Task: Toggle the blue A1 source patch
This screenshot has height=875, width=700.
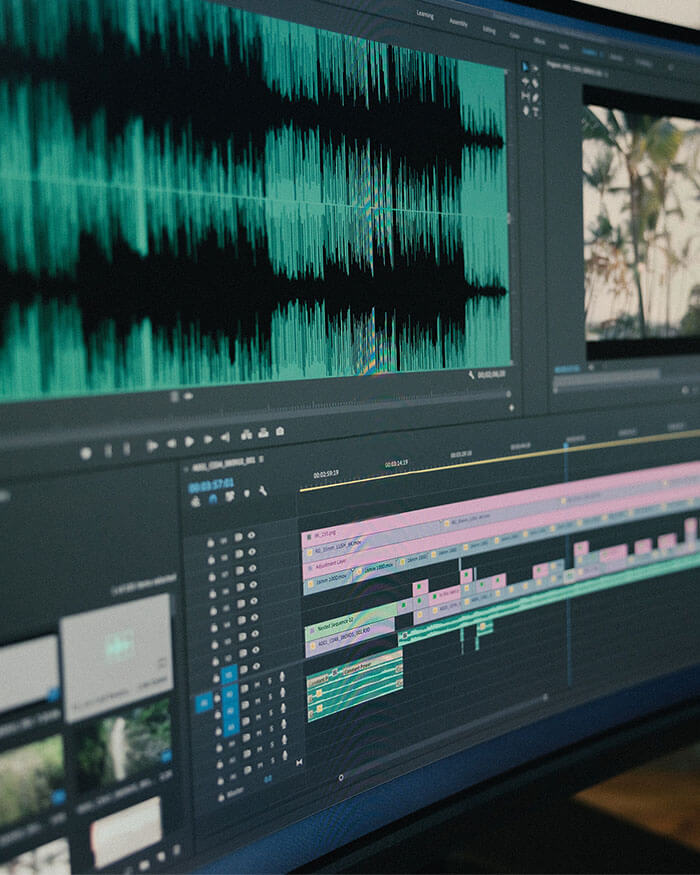Action: point(204,703)
